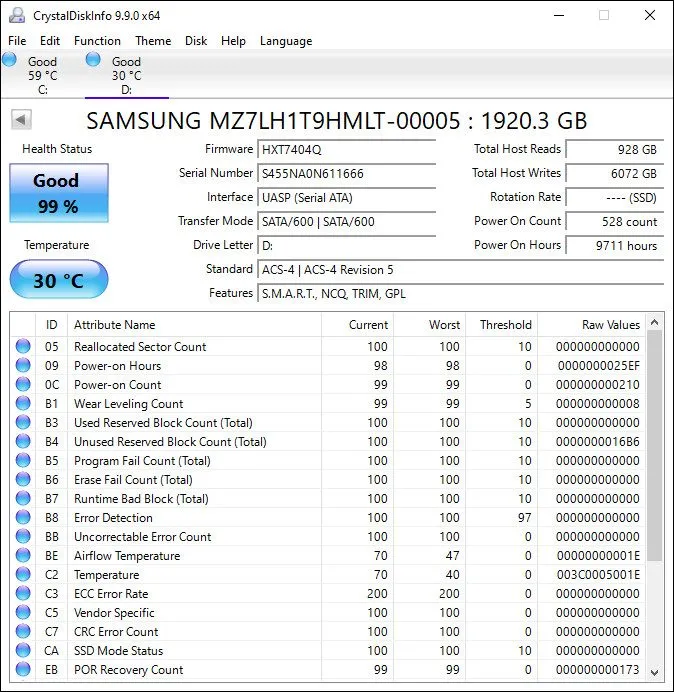Open the Theme menu
The image size is (674, 692).
click(x=153, y=41)
